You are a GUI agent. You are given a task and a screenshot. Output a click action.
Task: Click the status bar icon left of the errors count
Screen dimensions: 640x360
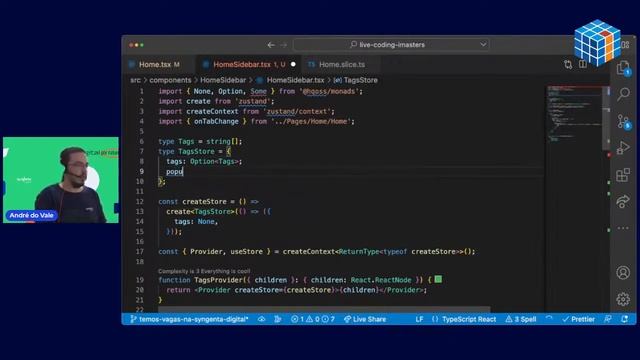tap(278, 319)
